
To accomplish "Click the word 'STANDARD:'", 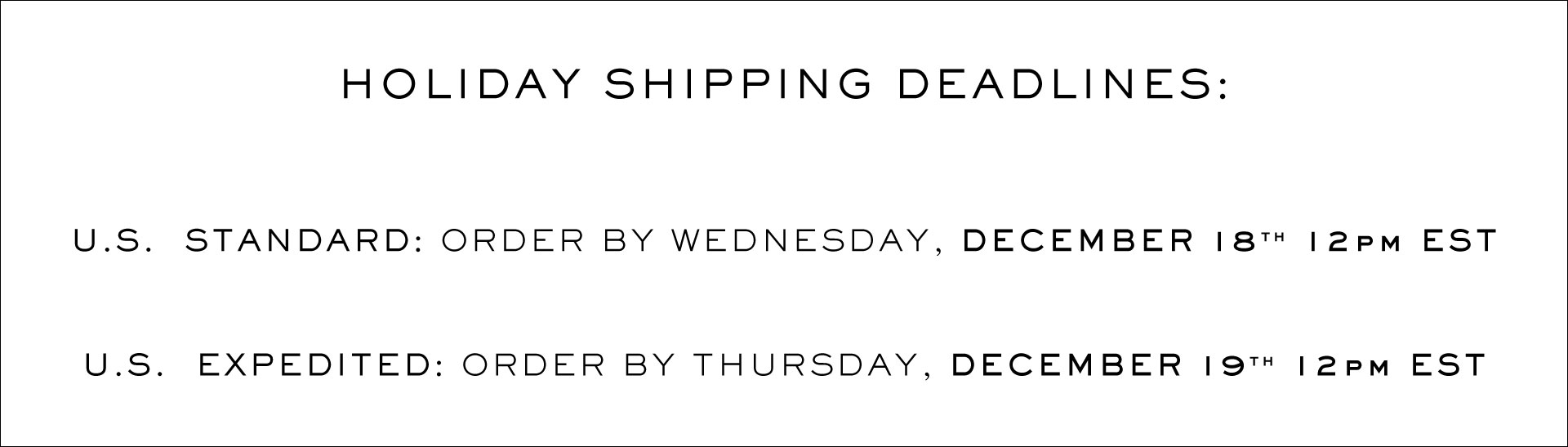I will tap(305, 242).
